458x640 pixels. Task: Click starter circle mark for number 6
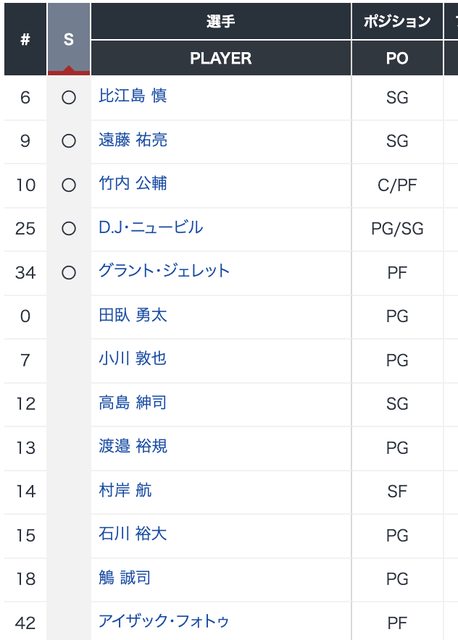pyautogui.click(x=69, y=98)
